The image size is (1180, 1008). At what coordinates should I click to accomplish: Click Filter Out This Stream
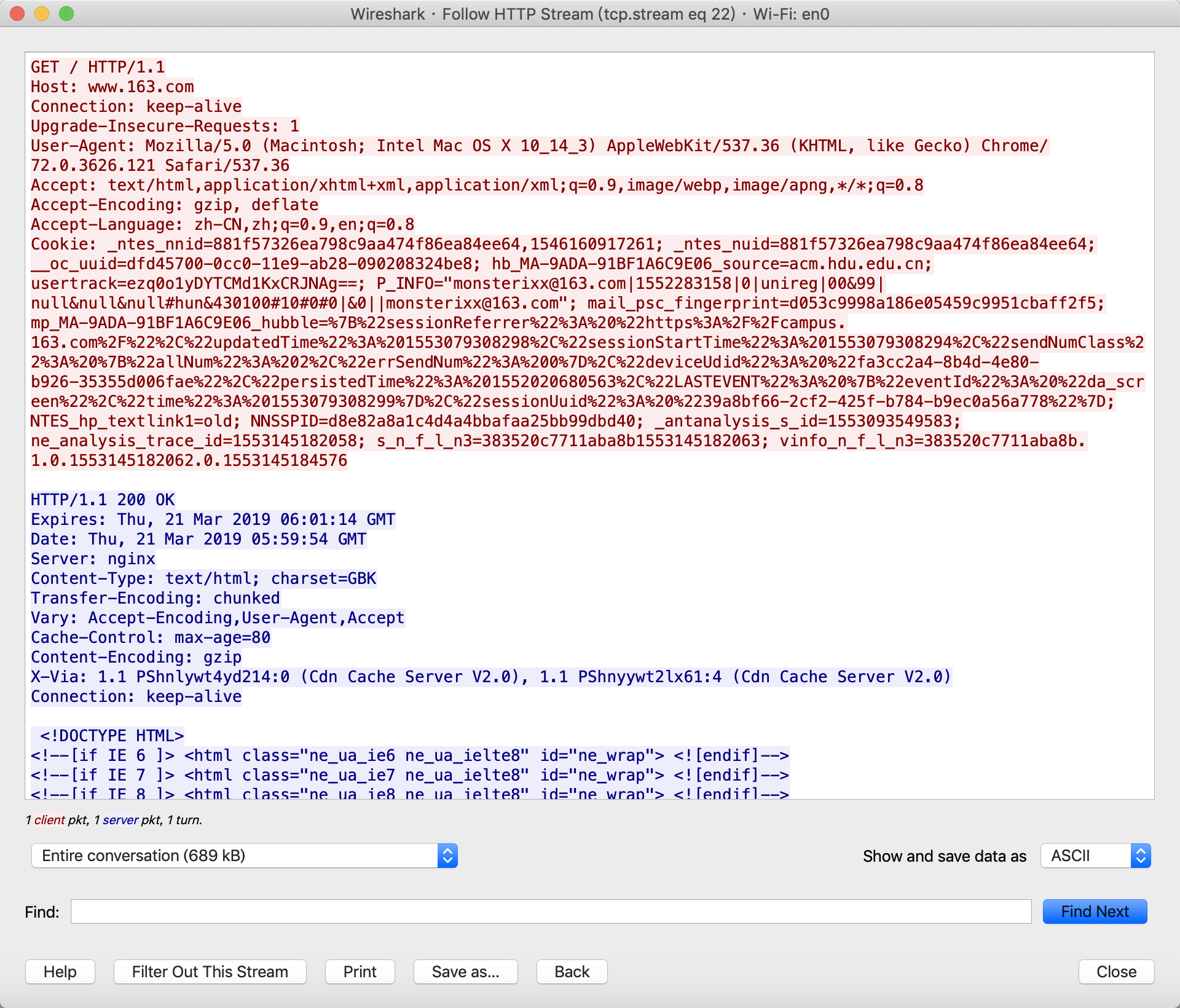[x=210, y=972]
